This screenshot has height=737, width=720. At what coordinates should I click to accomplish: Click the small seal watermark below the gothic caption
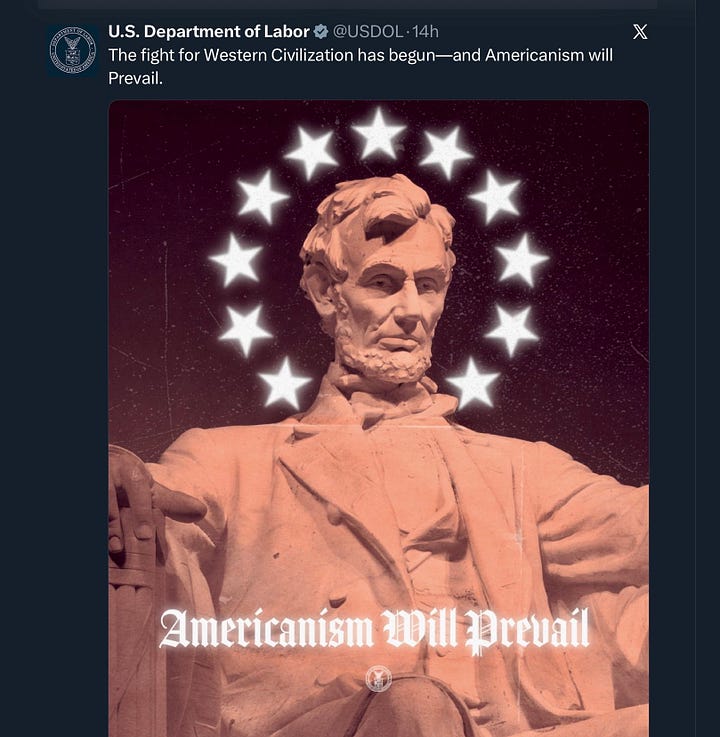tap(379, 679)
